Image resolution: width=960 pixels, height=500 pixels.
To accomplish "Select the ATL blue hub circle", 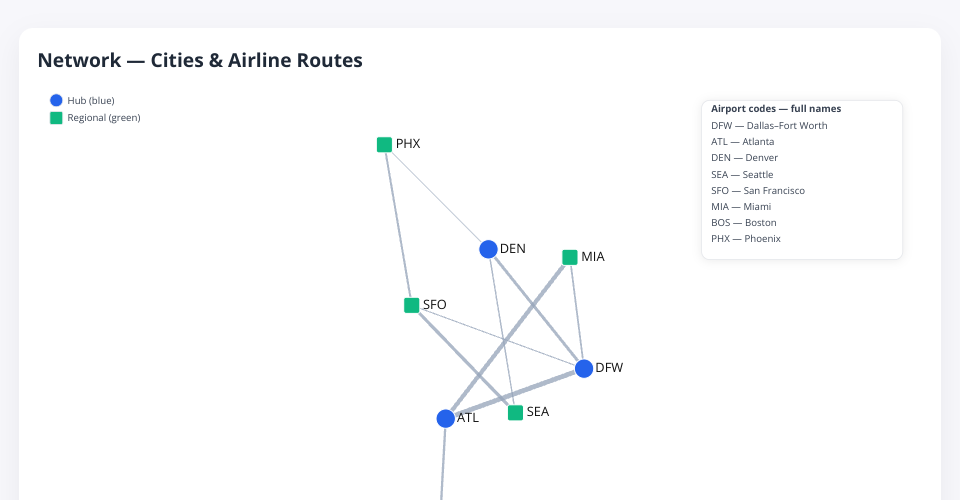I will (x=445, y=418).
